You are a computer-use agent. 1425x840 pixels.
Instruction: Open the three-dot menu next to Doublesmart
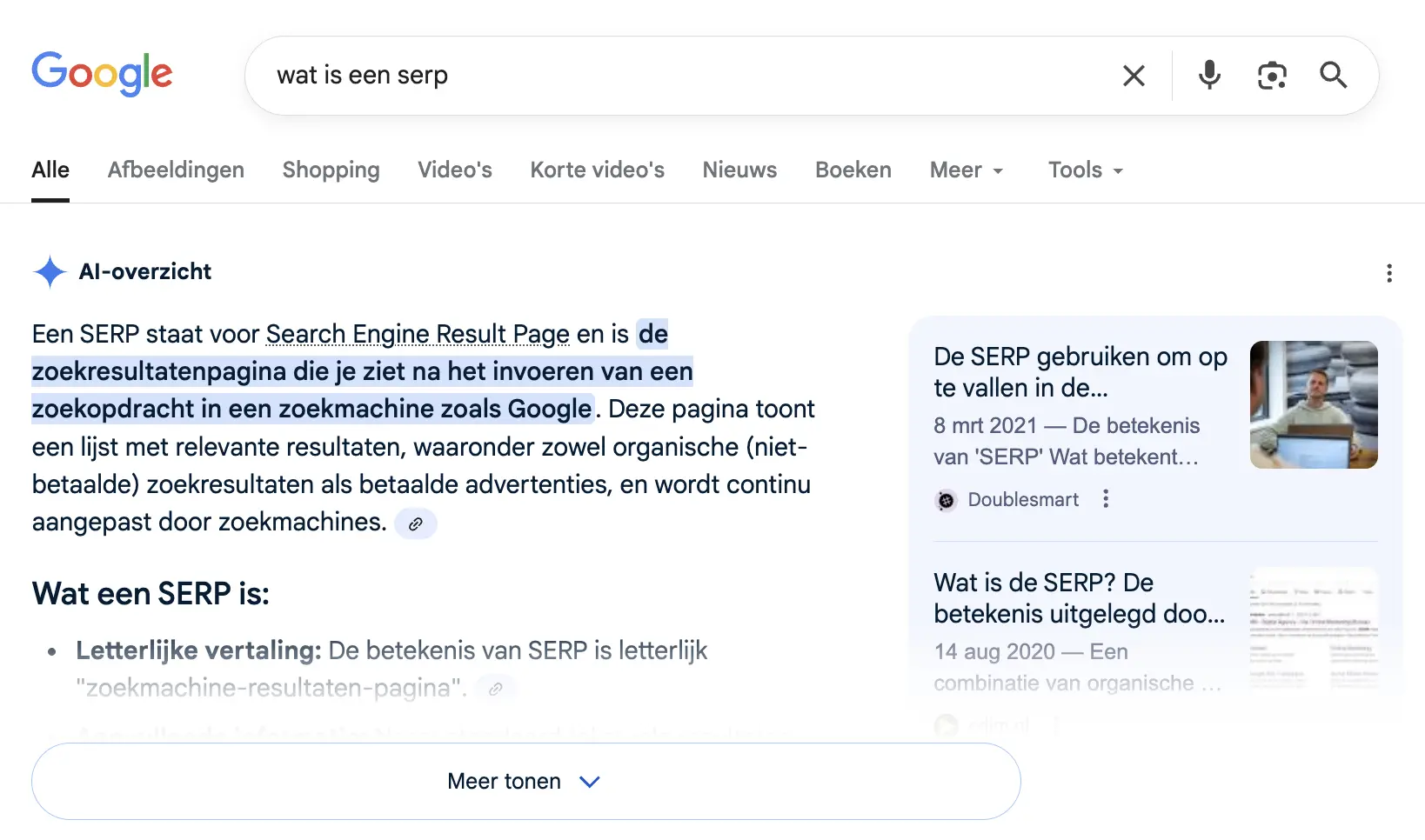(1106, 499)
